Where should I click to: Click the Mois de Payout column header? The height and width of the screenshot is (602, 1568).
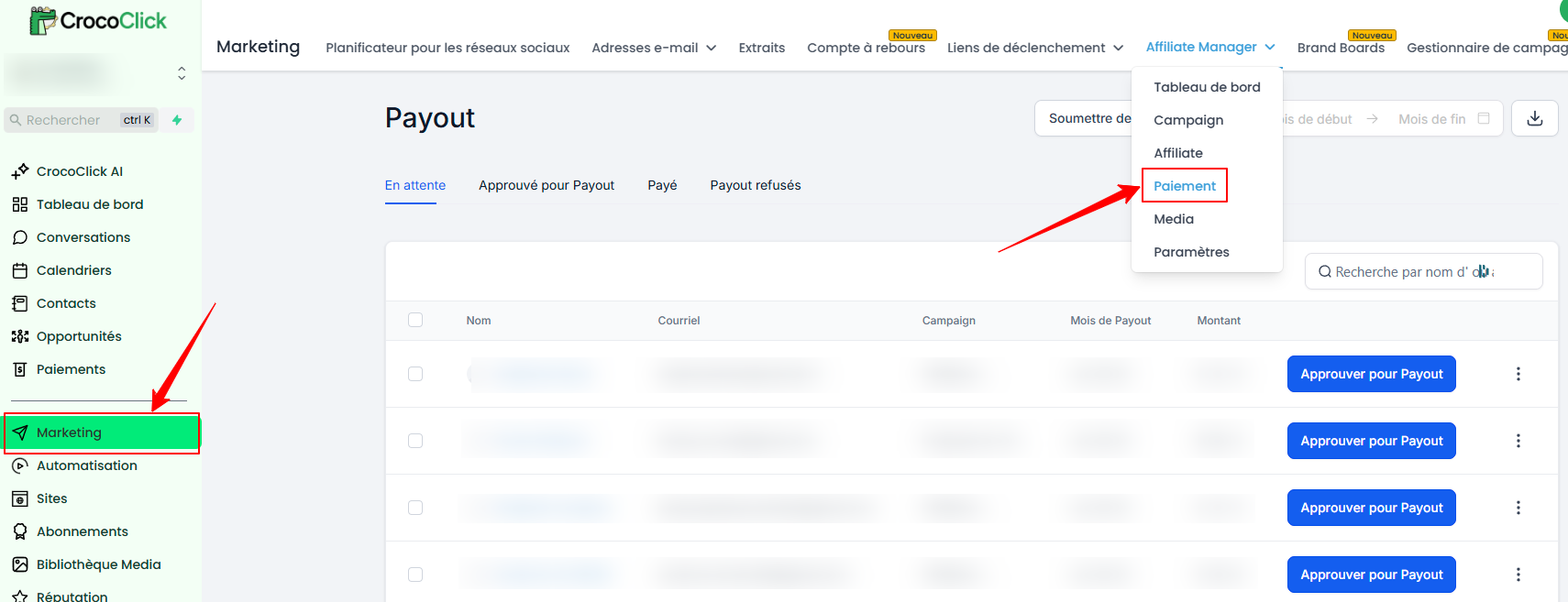[1110, 321]
